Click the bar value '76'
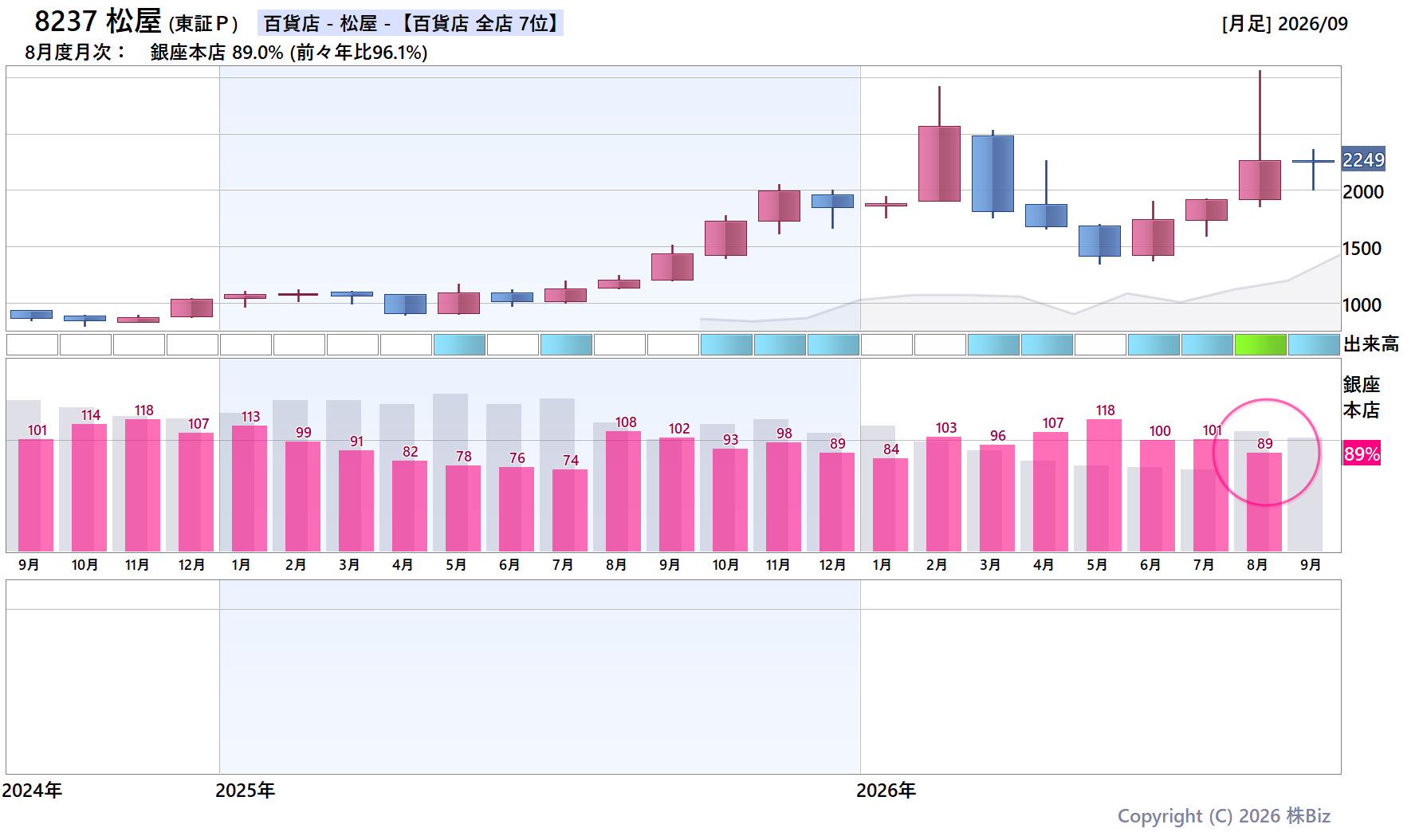 click(517, 458)
